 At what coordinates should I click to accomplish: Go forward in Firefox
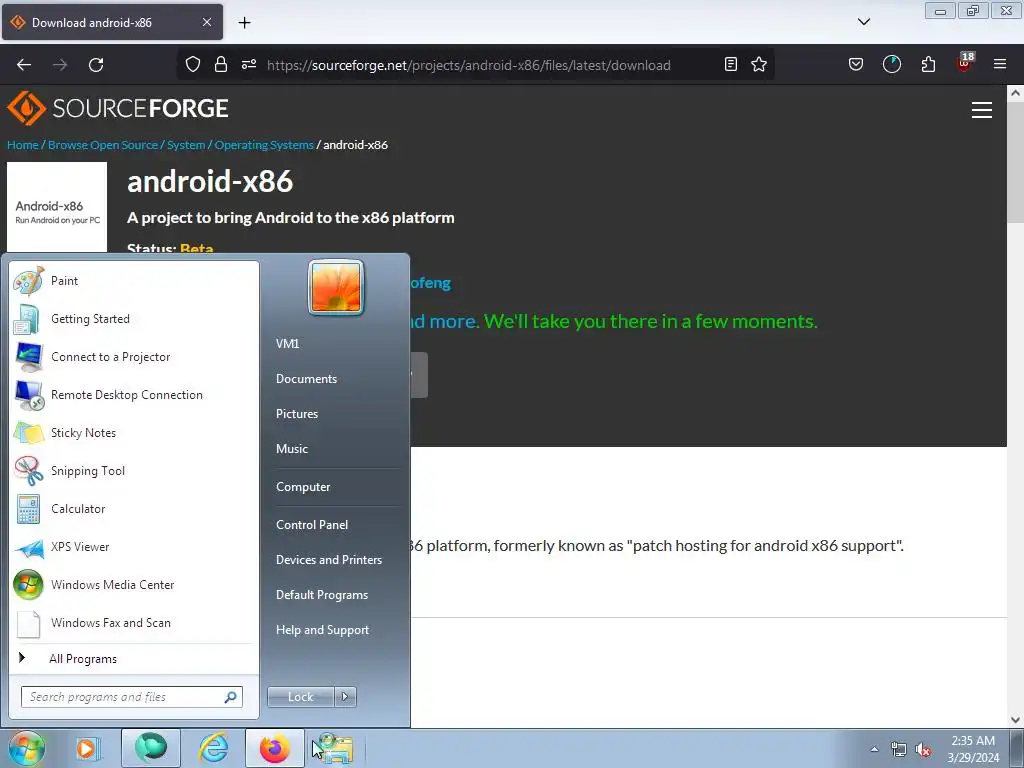(60, 65)
